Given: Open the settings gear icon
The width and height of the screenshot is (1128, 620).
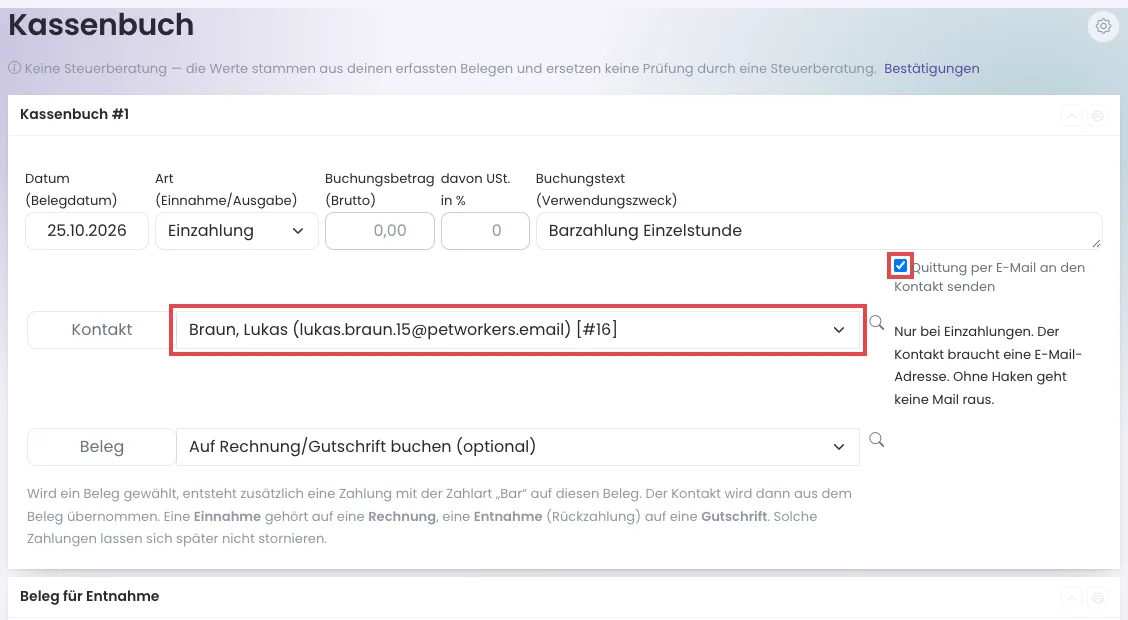Looking at the screenshot, I should [1103, 27].
